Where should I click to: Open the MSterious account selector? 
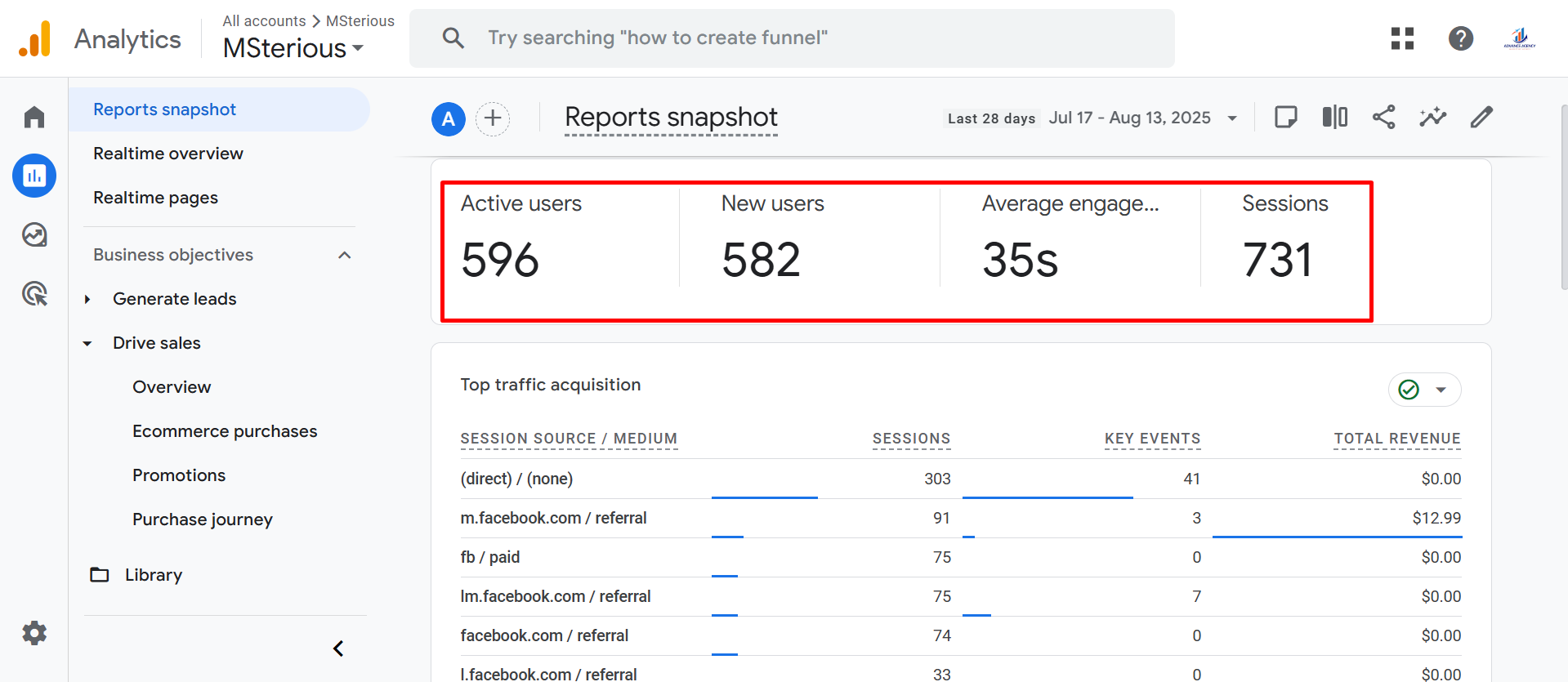tap(293, 49)
